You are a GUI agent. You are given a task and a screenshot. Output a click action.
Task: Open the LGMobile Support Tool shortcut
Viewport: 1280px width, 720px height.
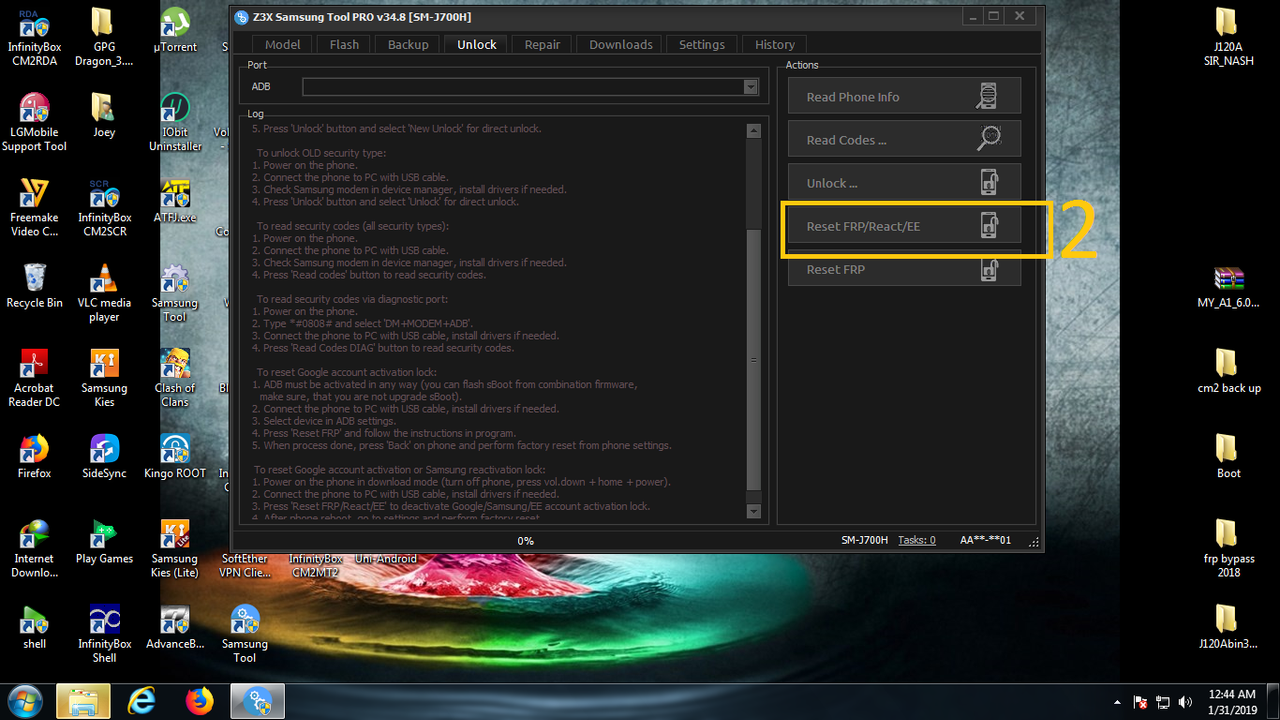[34, 121]
